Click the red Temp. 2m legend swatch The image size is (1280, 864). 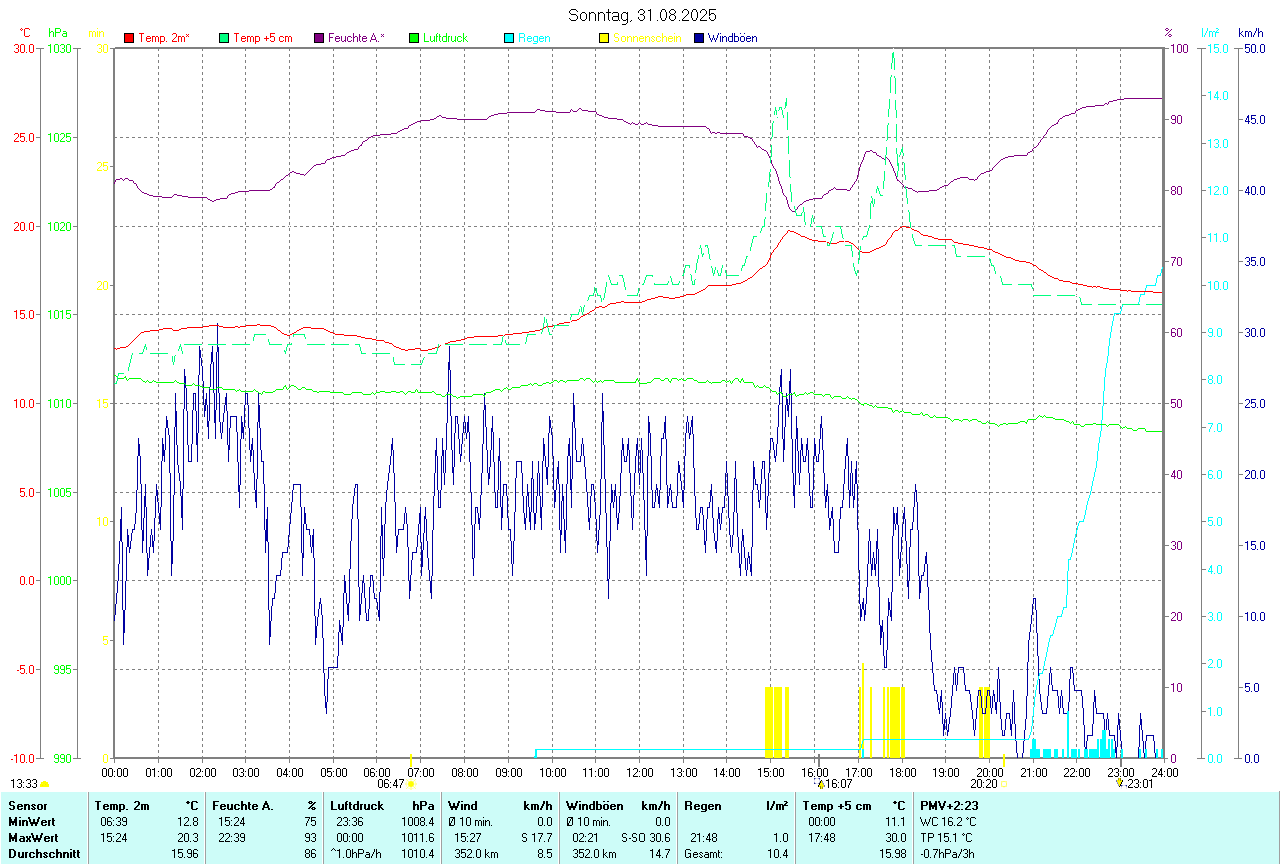click(129, 38)
